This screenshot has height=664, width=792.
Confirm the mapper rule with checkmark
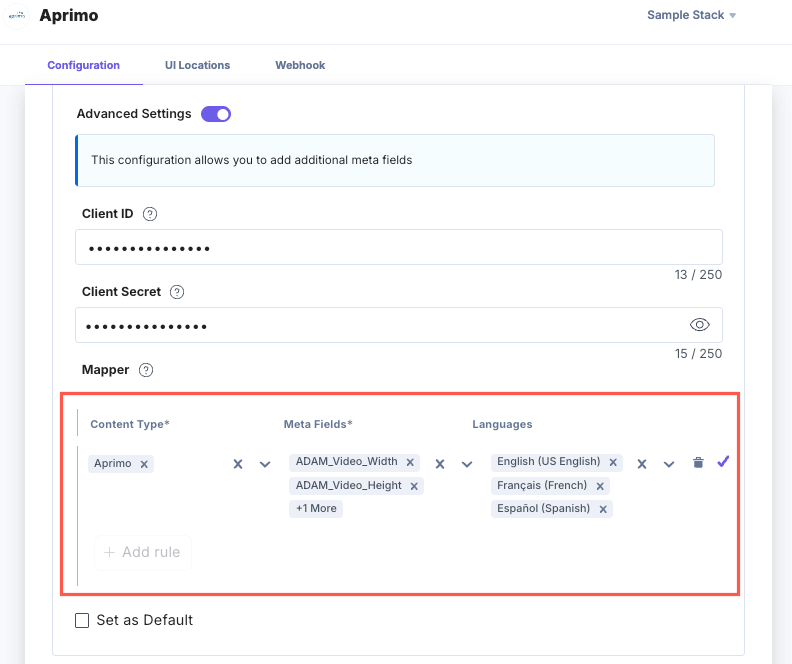tap(723, 462)
